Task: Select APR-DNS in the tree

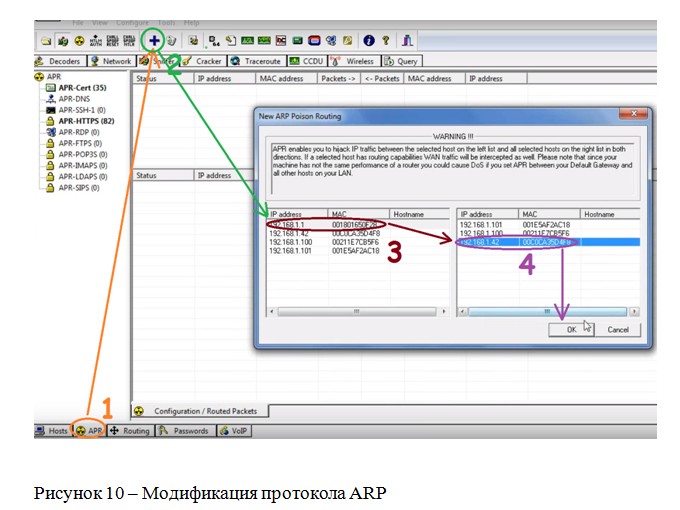Action: pos(74,99)
